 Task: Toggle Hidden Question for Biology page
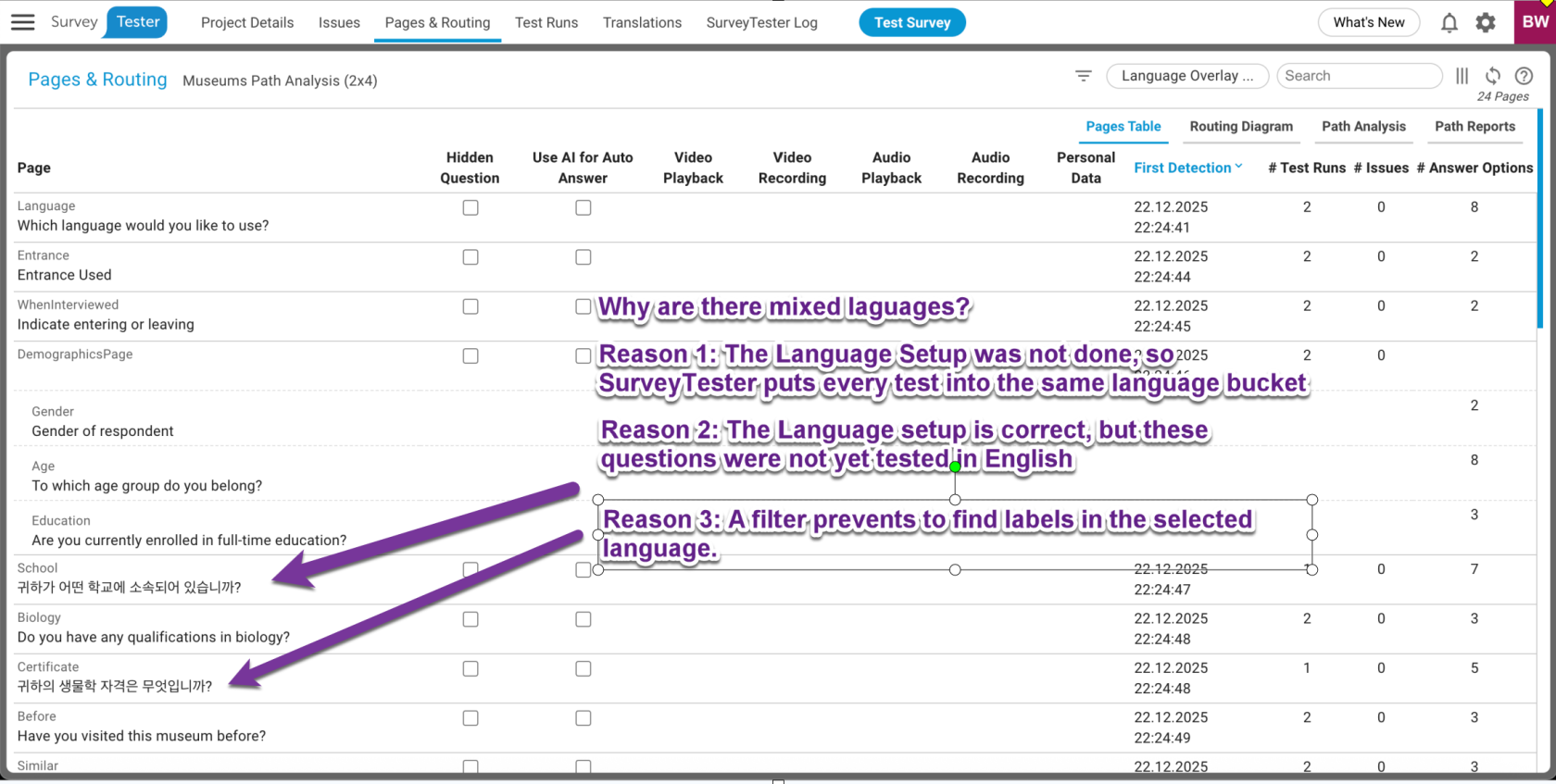click(x=471, y=619)
